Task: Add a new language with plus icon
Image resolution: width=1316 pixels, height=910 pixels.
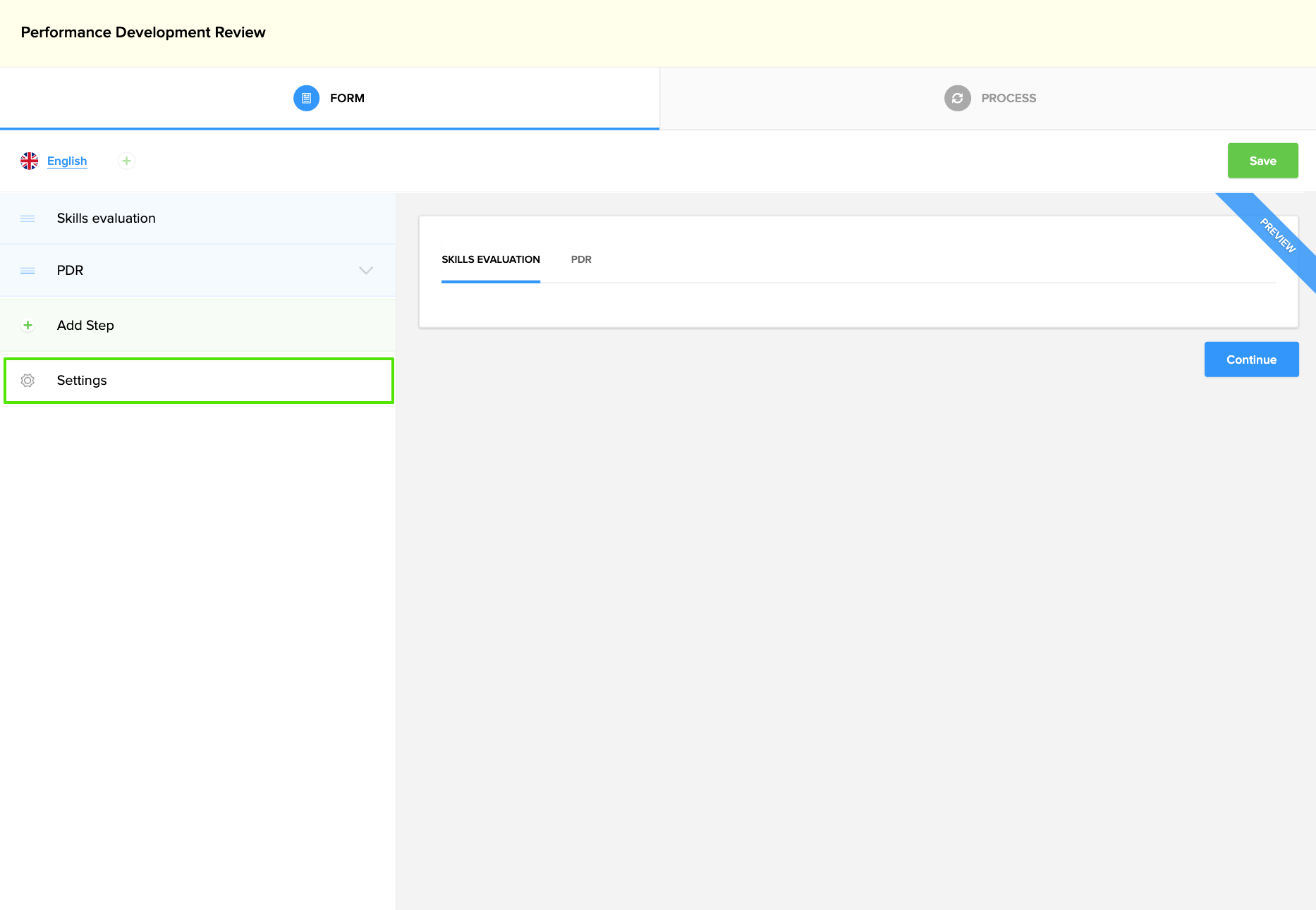Action: coord(126,161)
